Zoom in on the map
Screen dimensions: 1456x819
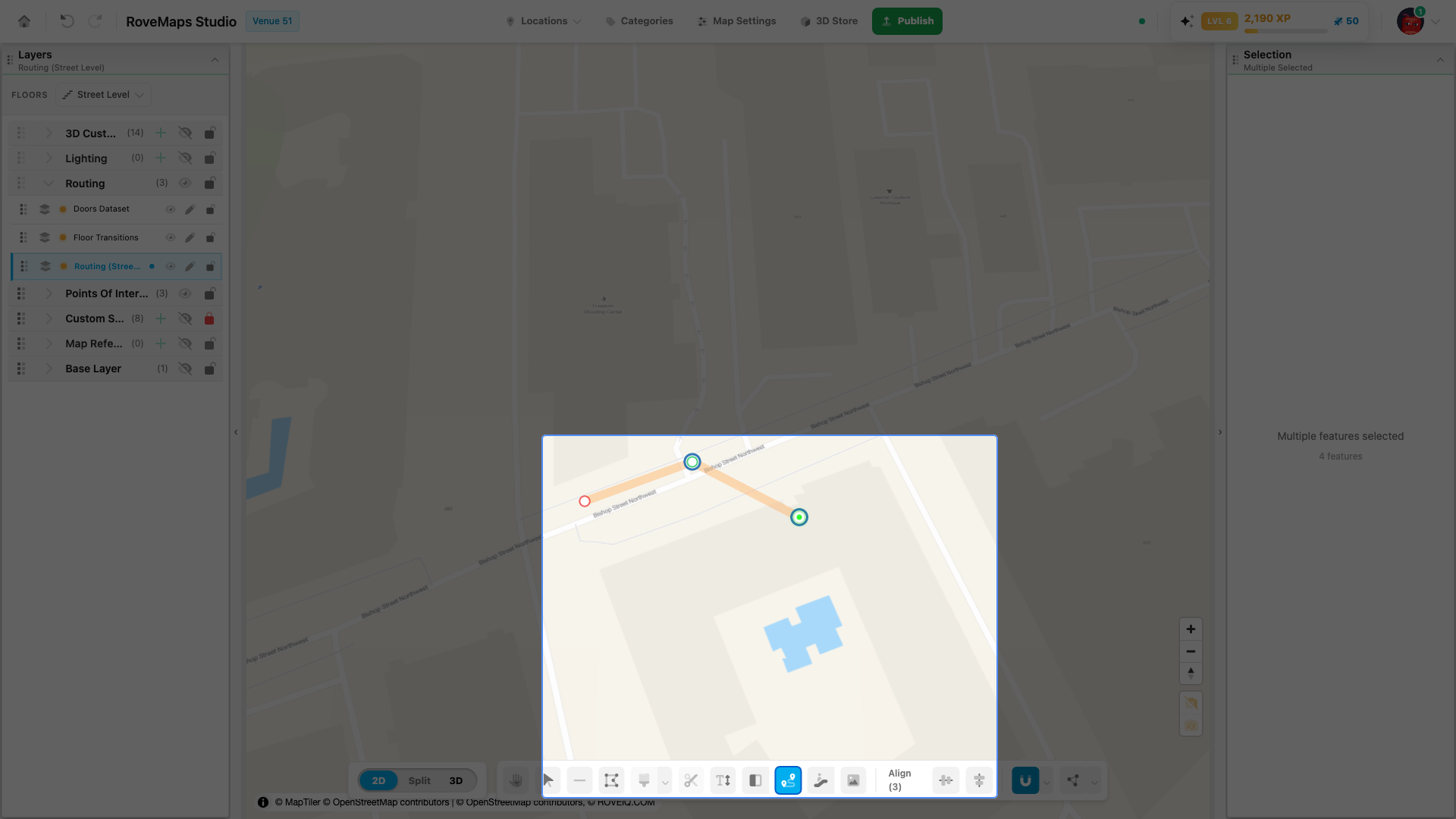pyautogui.click(x=1191, y=629)
